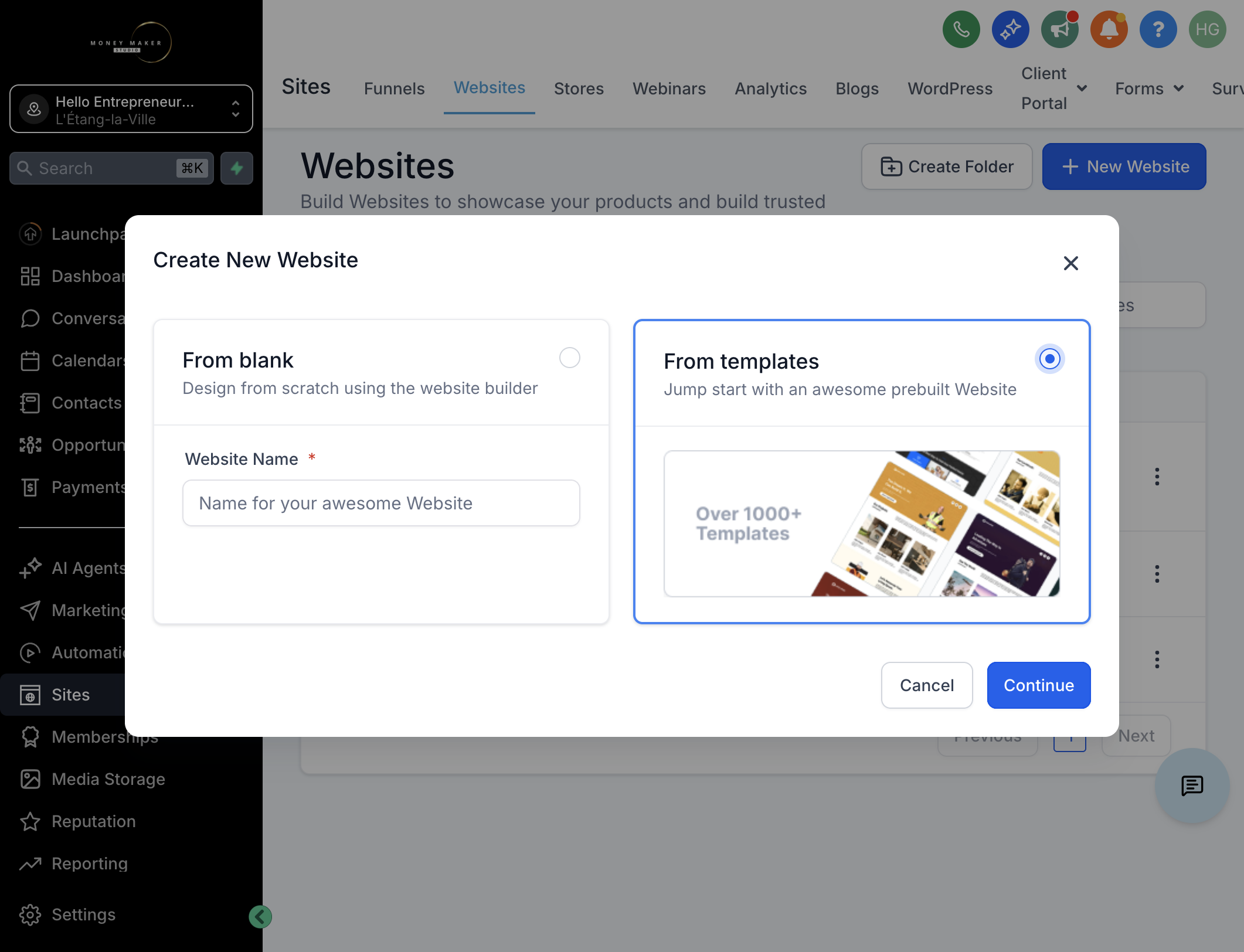Select the From templates radio option
Image resolution: width=1244 pixels, height=952 pixels.
(x=1049, y=359)
